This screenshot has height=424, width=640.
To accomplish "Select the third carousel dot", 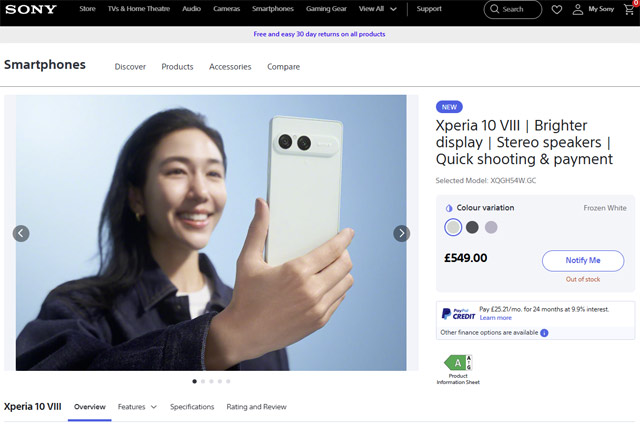I will click(x=211, y=381).
